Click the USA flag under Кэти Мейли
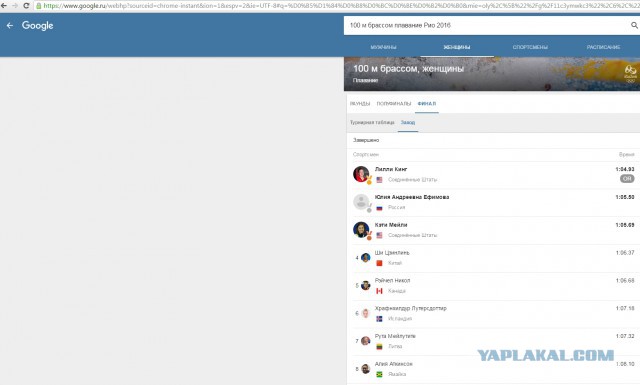640x385 pixels. coord(379,235)
